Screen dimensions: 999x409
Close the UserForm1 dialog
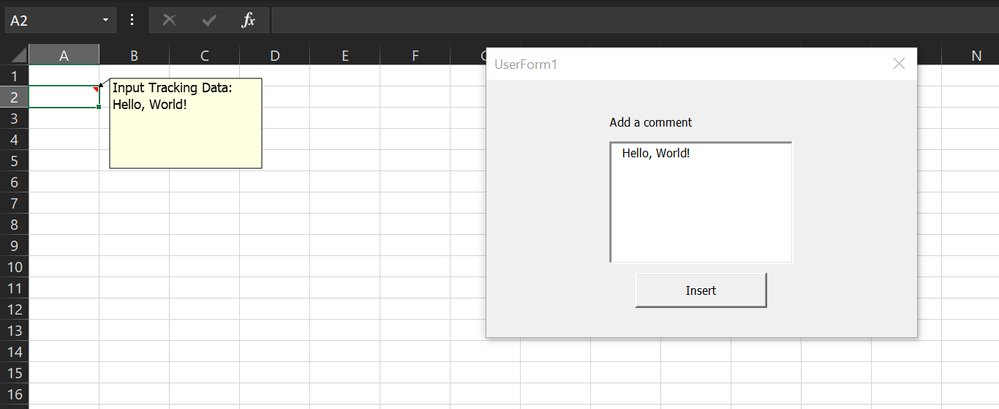899,64
